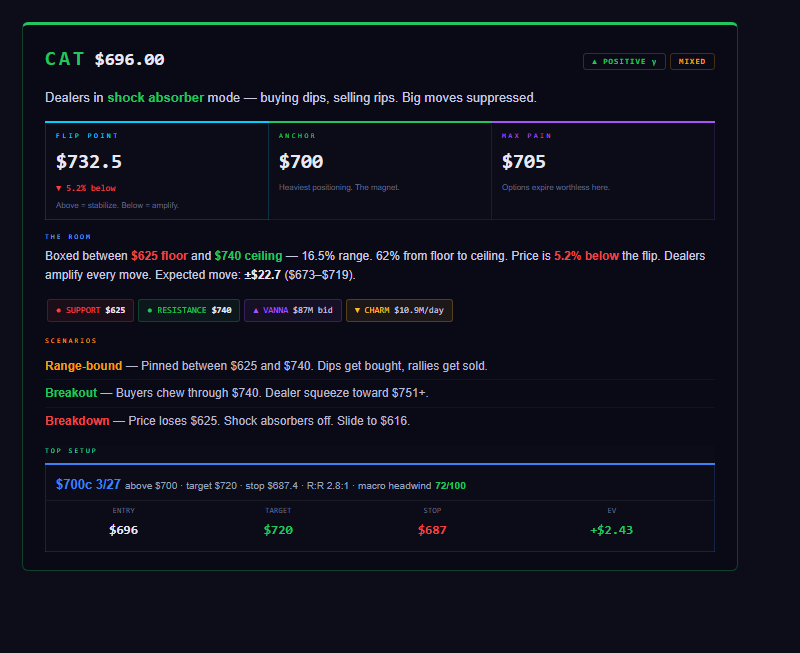The width and height of the screenshot is (800, 653).
Task: Click 'Heaviest positioning. The magnet.' caption
Action: 339,187
